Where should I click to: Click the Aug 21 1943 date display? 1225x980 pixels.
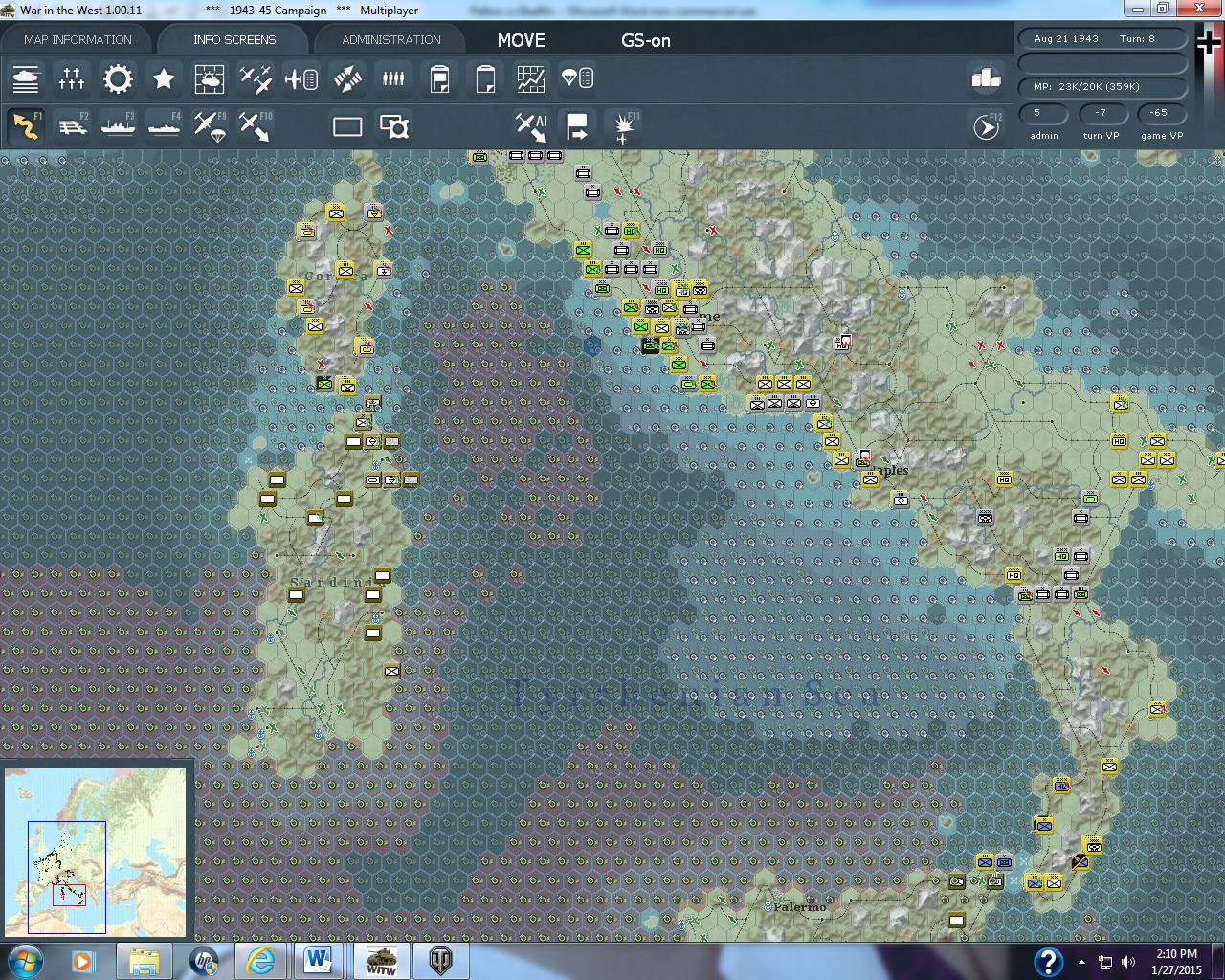1066,39
